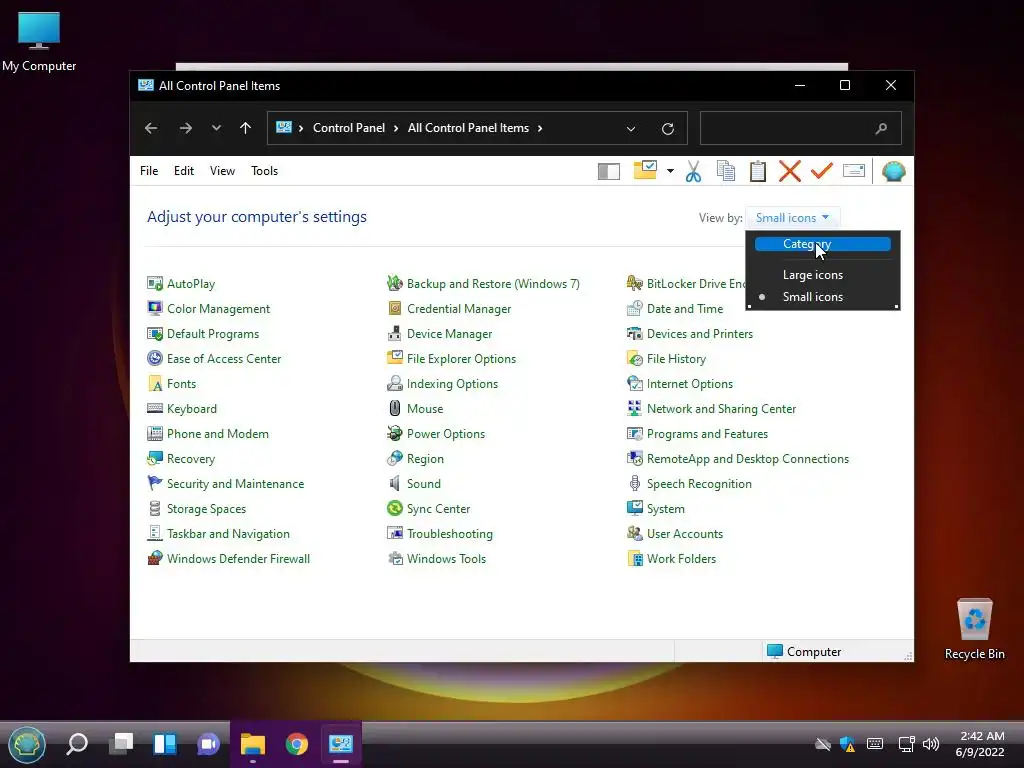Viewport: 1024px width, 768px height.
Task: Open the Device Manager icon
Action: tap(394, 334)
